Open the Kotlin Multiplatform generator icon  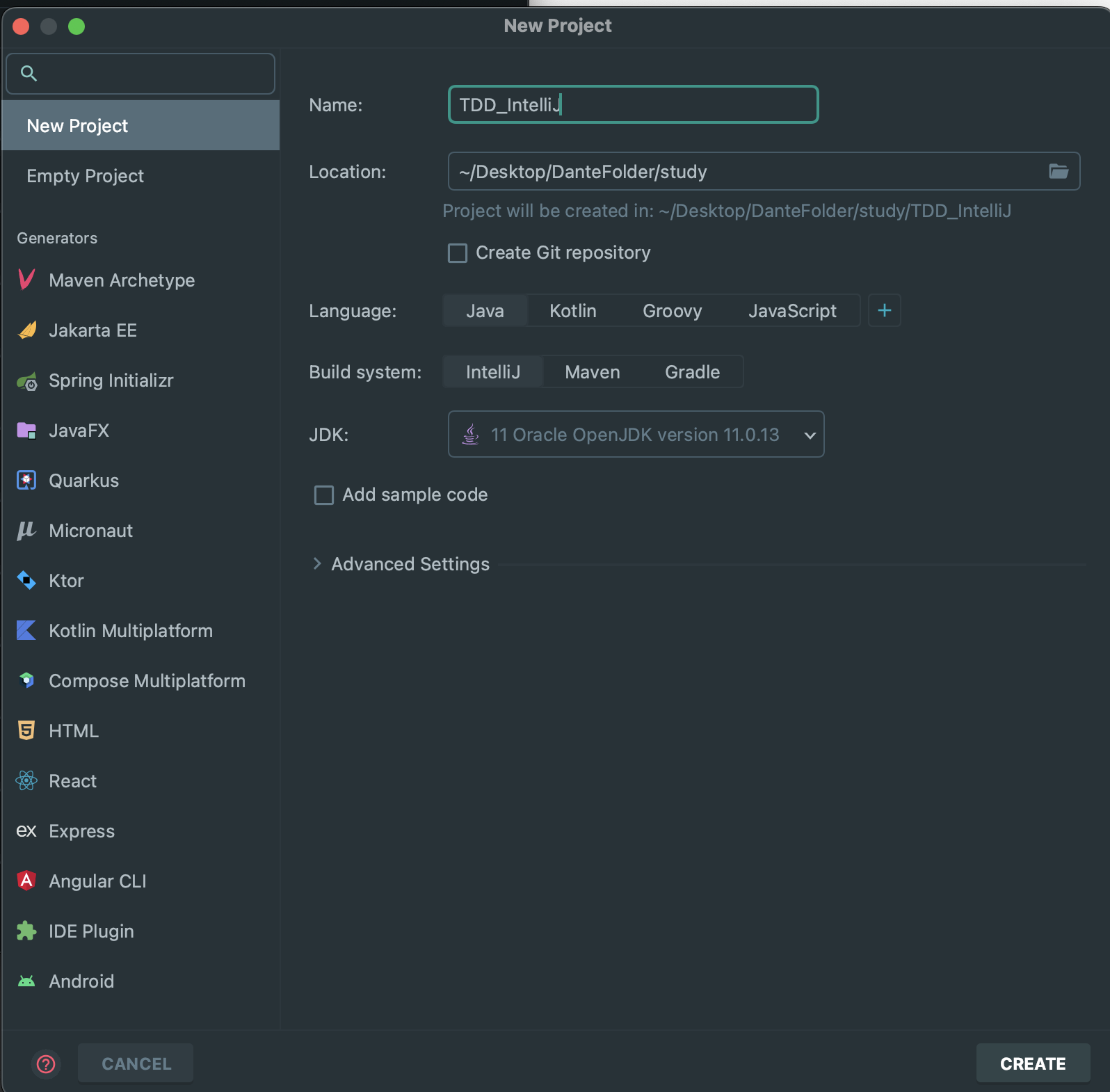(x=26, y=631)
